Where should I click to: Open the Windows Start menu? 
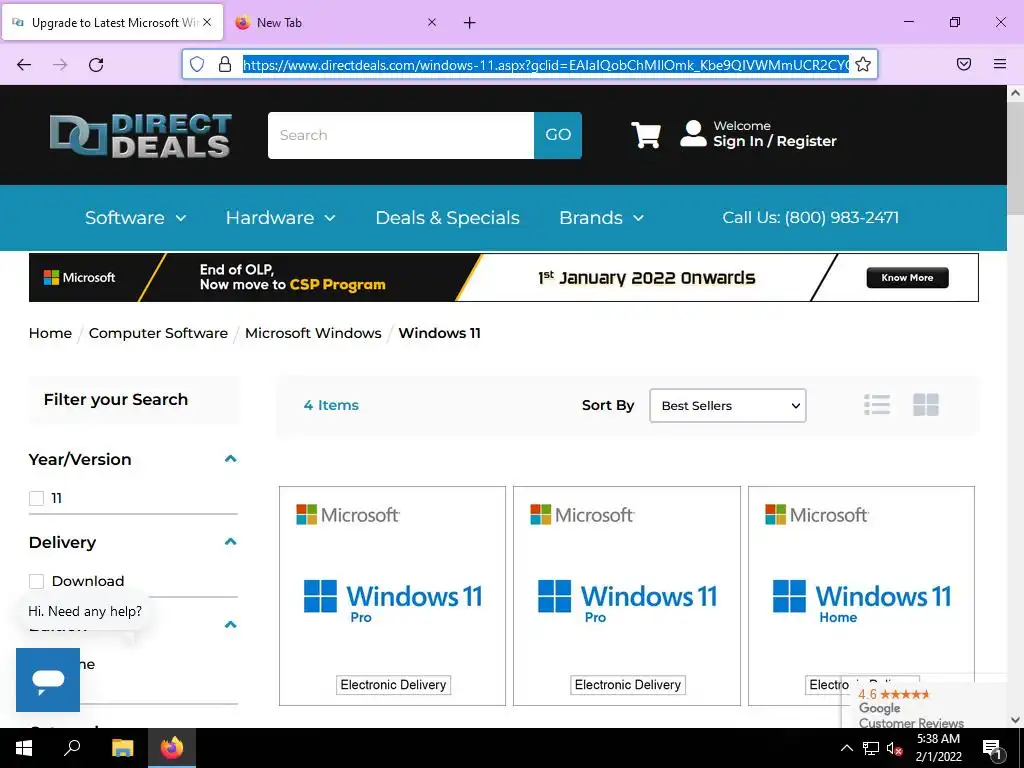click(24, 748)
